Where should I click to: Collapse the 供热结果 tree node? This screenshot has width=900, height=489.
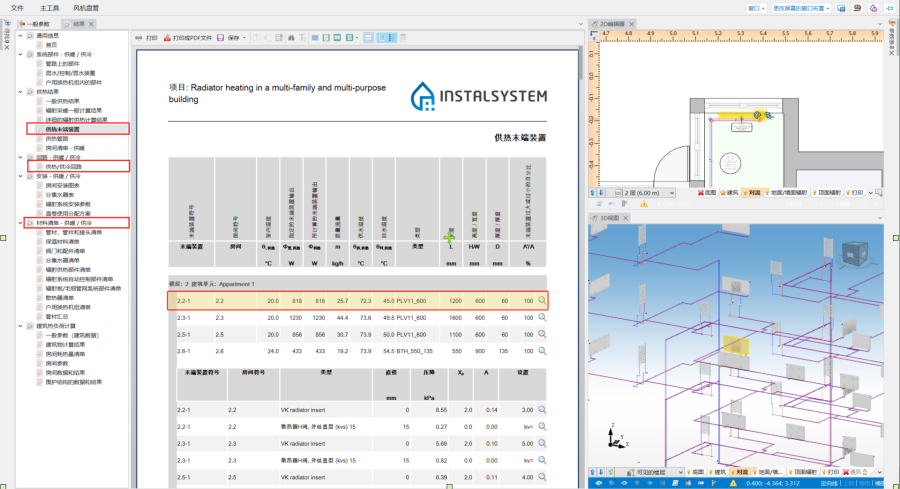pos(21,92)
